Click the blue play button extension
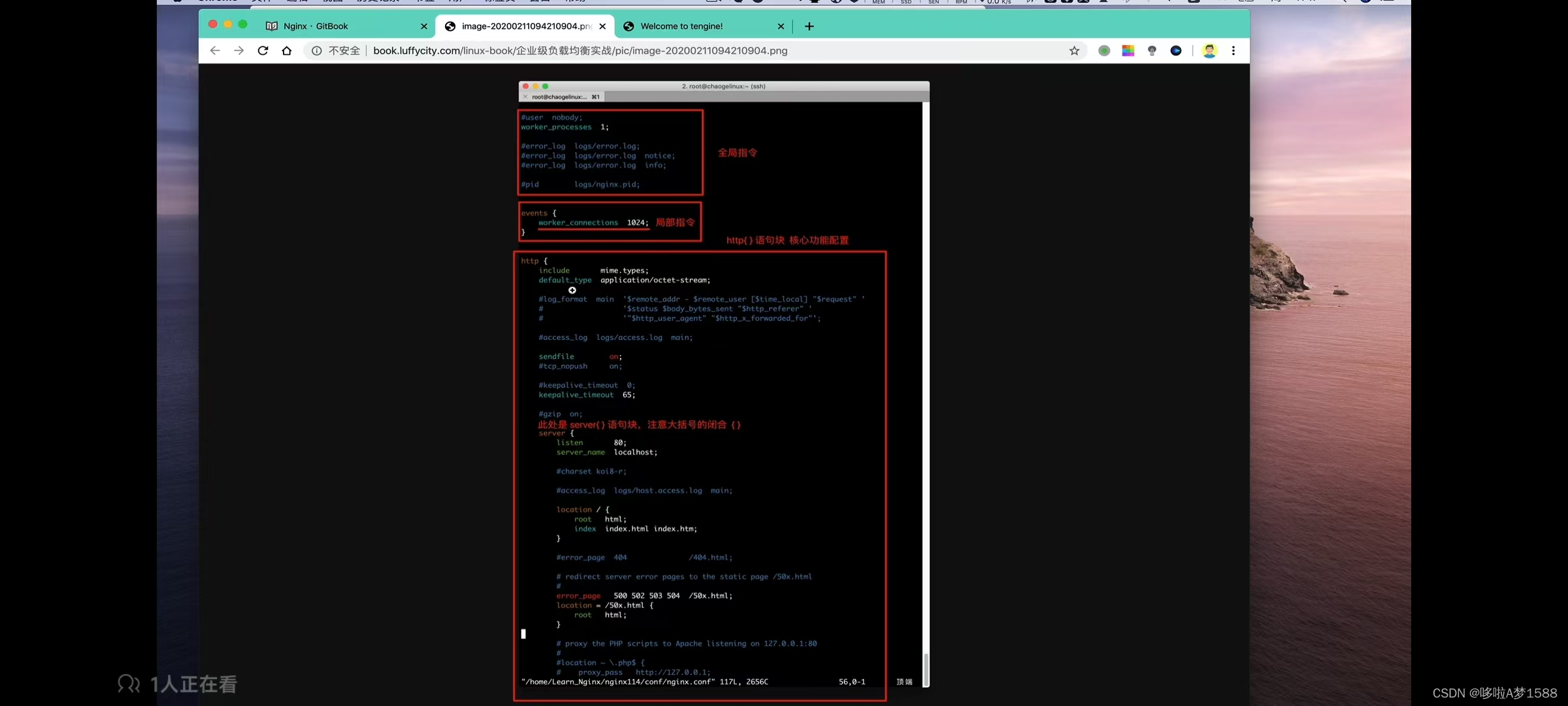Screen dimensions: 1568x706 [x=1176, y=50]
